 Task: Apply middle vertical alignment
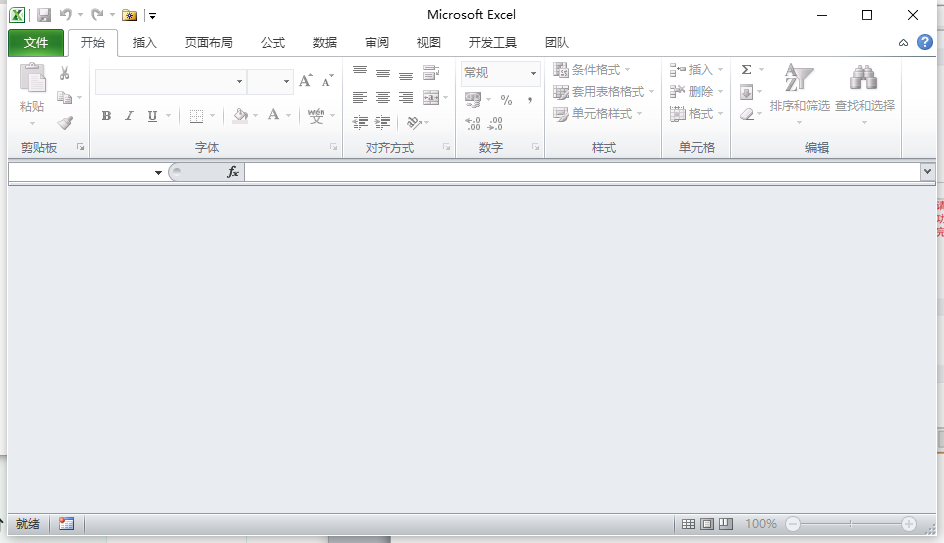click(383, 73)
